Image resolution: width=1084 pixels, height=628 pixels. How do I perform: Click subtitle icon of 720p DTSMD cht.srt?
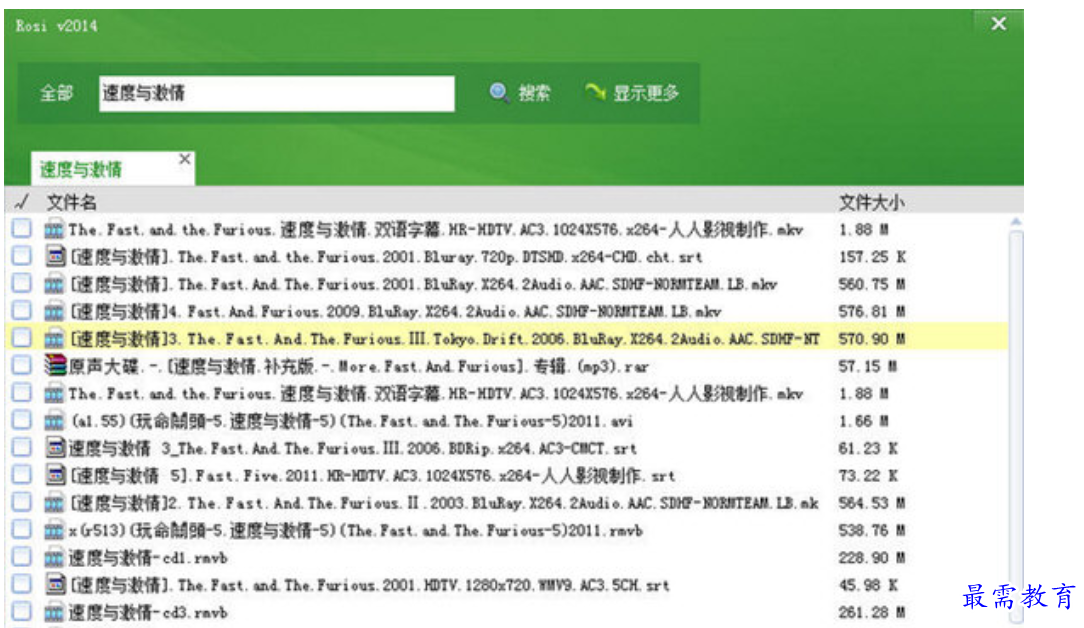coord(55,257)
